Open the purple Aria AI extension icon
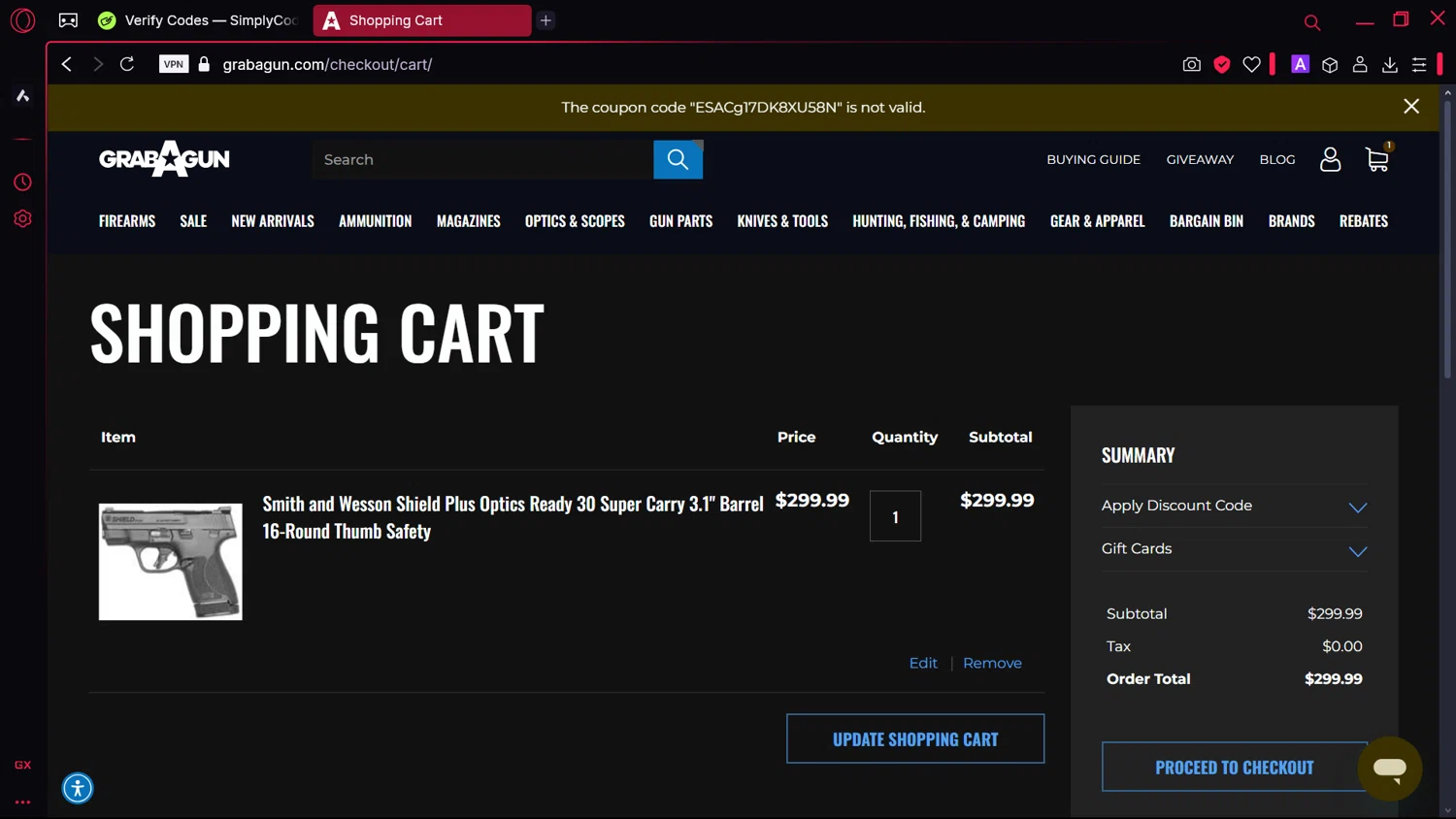 [x=1301, y=64]
